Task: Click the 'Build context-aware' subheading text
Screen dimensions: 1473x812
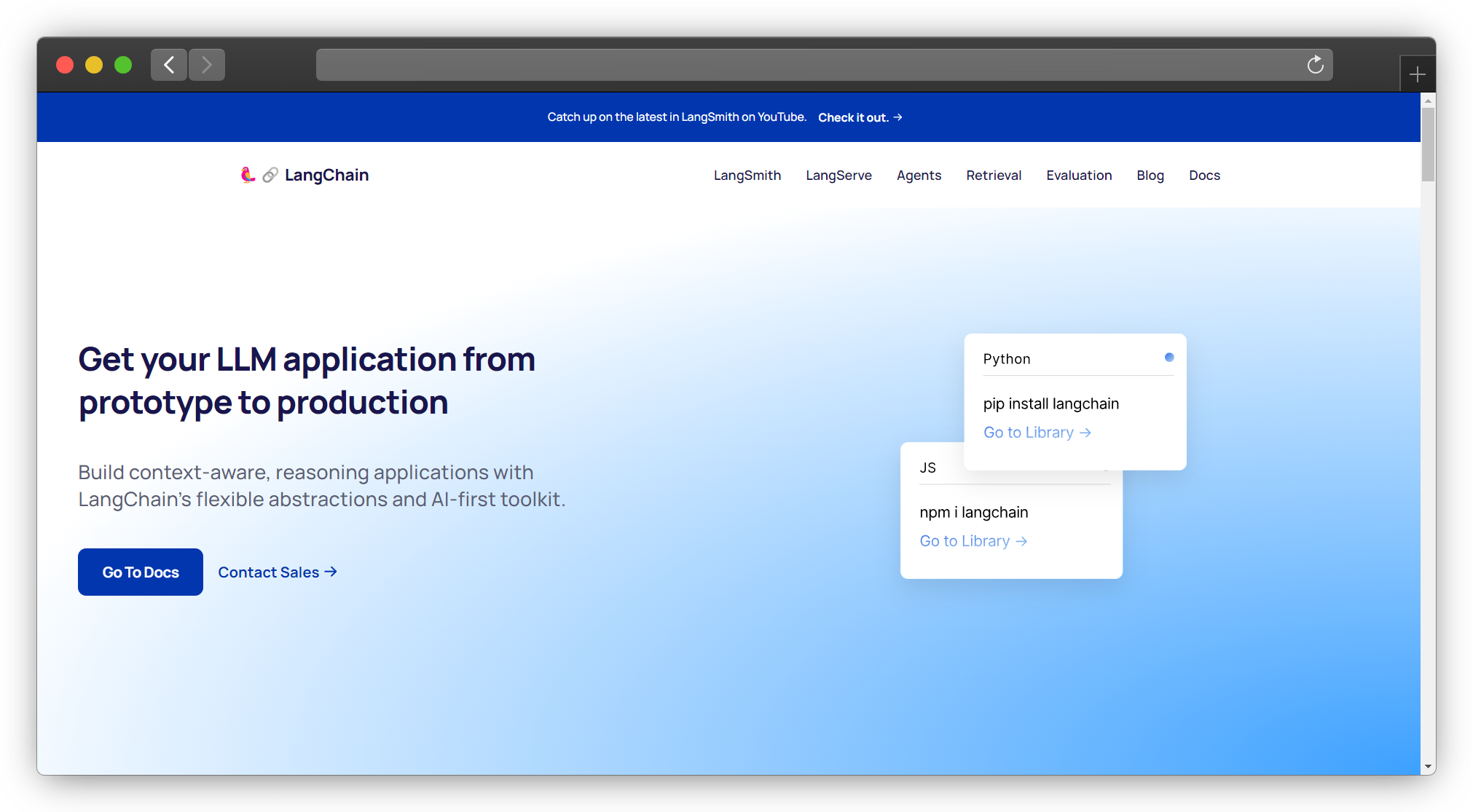Action: pyautogui.click(x=321, y=486)
